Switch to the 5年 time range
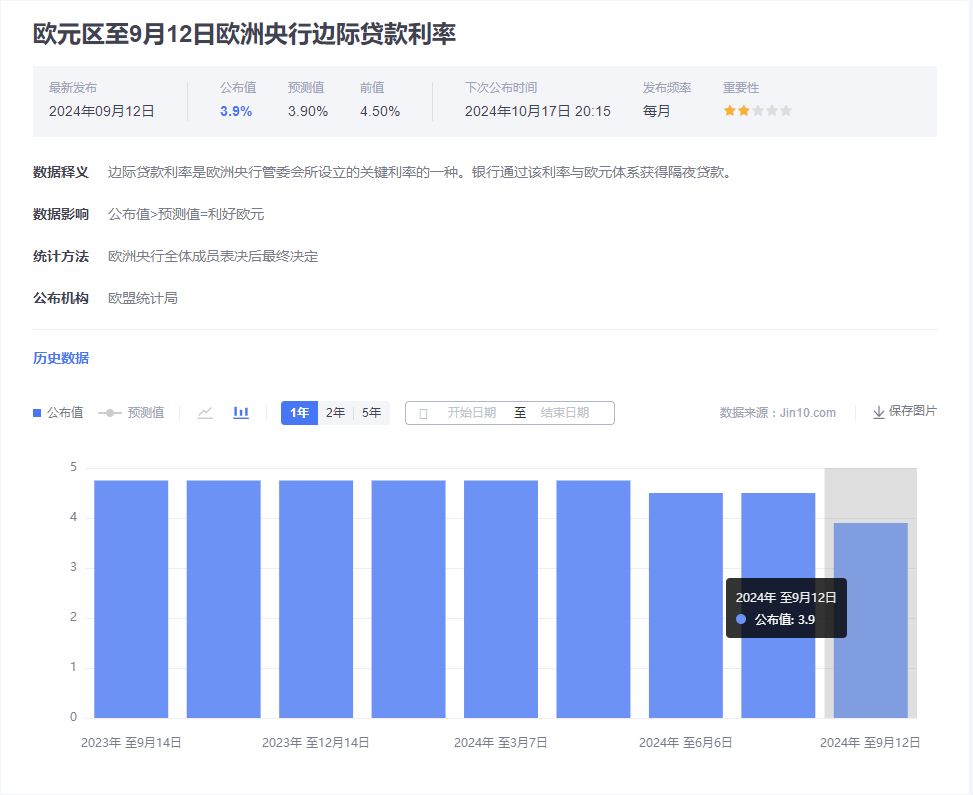 click(371, 412)
